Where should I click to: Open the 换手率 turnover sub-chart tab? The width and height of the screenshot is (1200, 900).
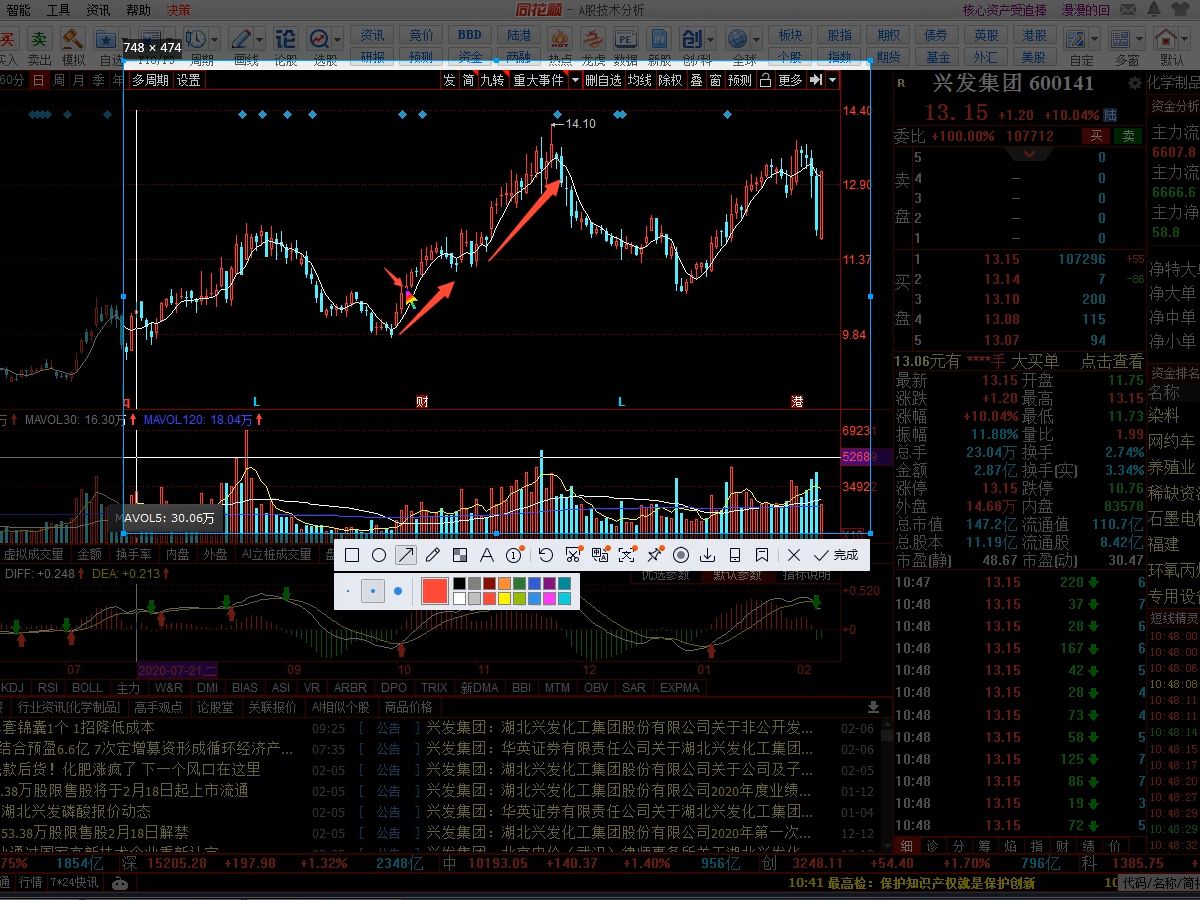[x=133, y=554]
